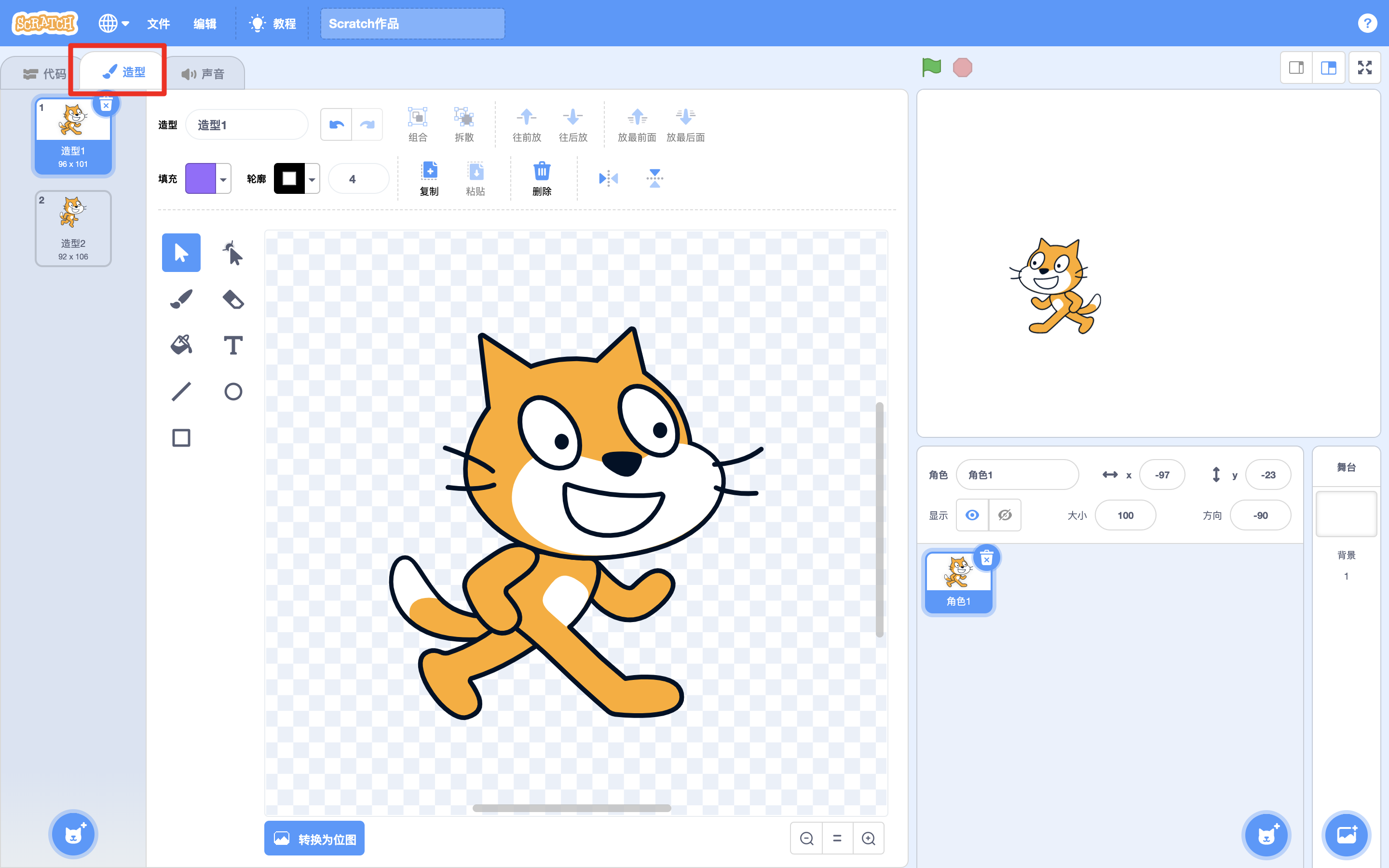Select the Brush tool
The height and width of the screenshot is (868, 1389).
pyautogui.click(x=181, y=299)
